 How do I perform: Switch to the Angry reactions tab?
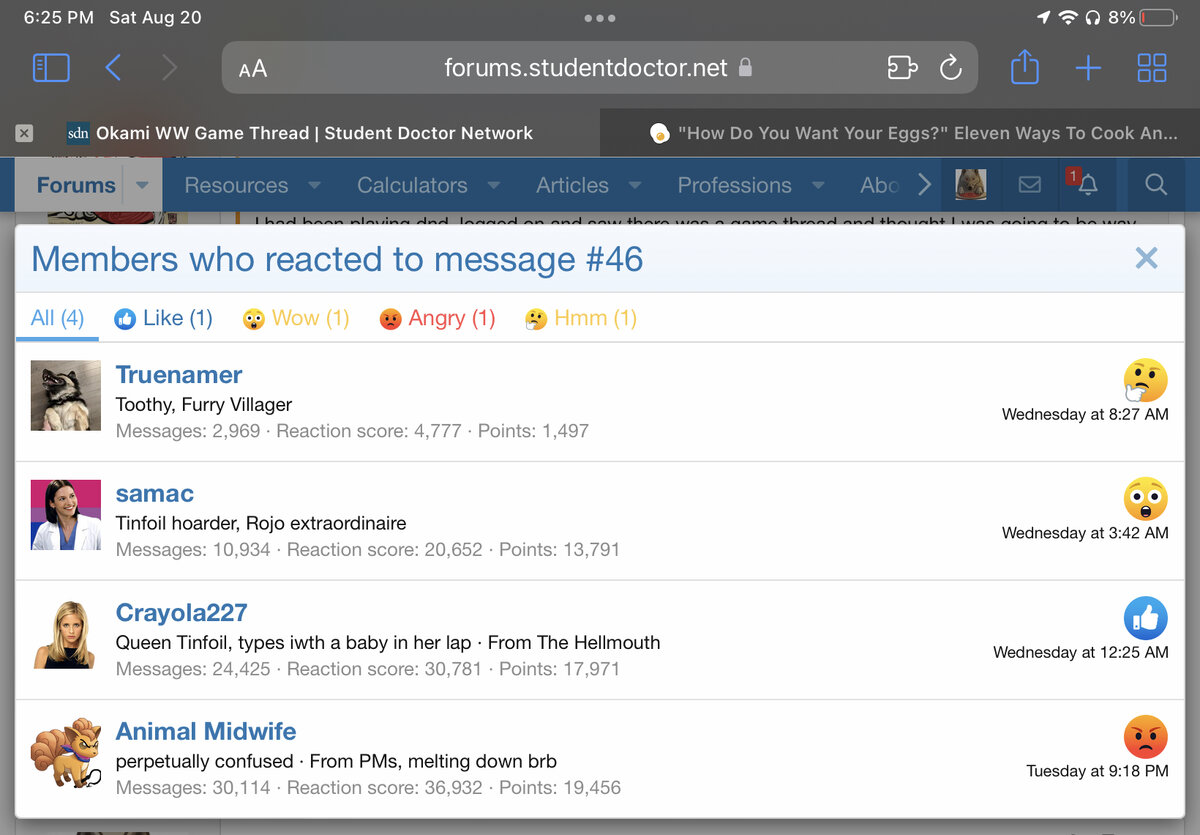point(438,318)
